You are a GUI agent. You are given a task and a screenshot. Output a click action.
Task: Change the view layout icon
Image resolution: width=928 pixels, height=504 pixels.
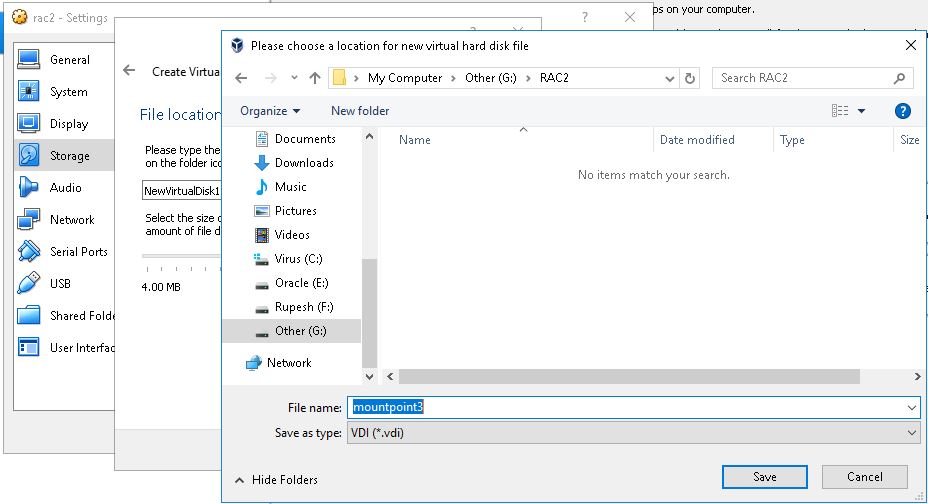point(840,111)
